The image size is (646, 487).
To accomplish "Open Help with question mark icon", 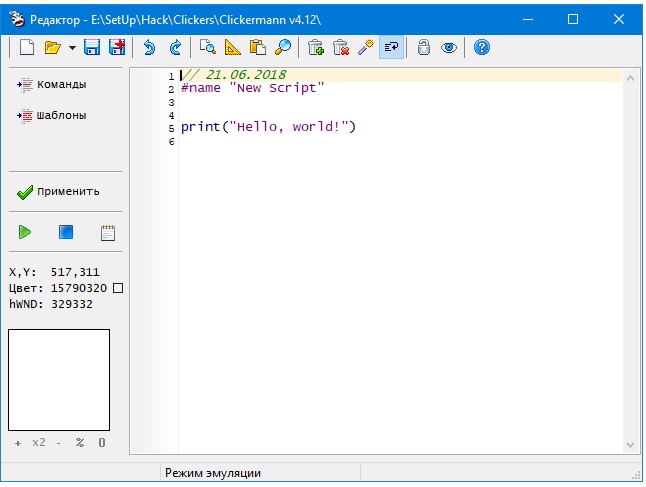I will tap(482, 47).
